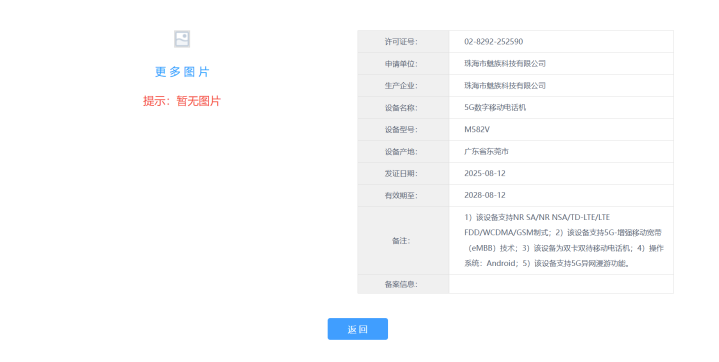Image resolution: width=719 pixels, height=362 pixels.
Task: Click the 提示：暂无图片 notice text
Action: pyautogui.click(x=182, y=101)
